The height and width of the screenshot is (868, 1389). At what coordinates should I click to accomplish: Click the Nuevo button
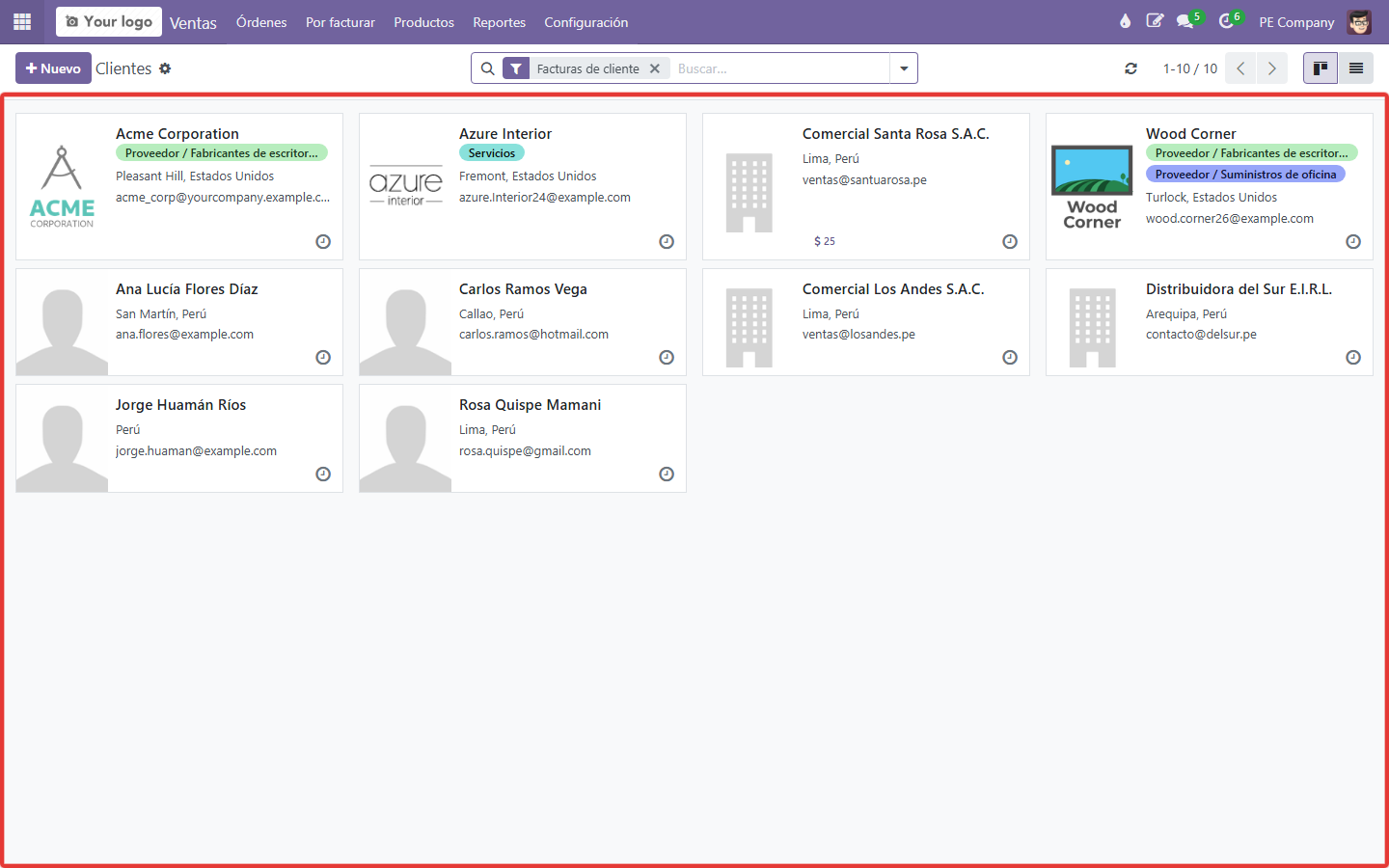tap(53, 68)
